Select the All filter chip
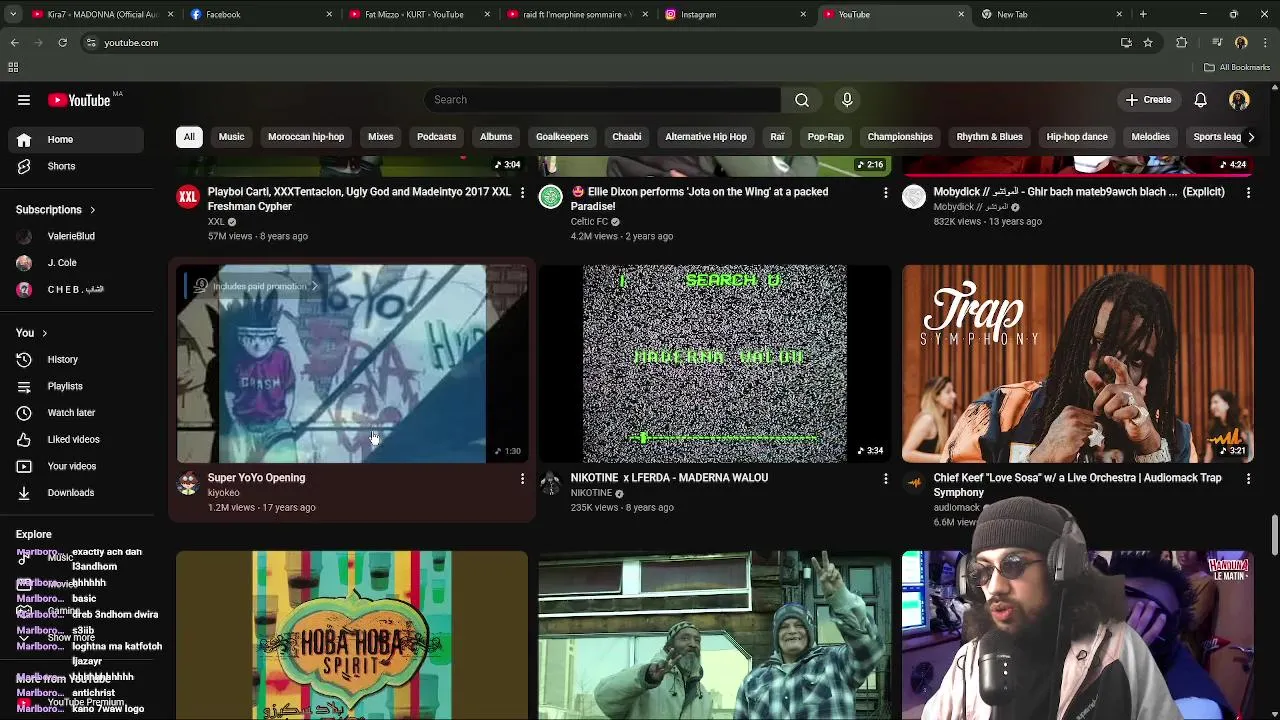The width and height of the screenshot is (1280, 720). 189,137
